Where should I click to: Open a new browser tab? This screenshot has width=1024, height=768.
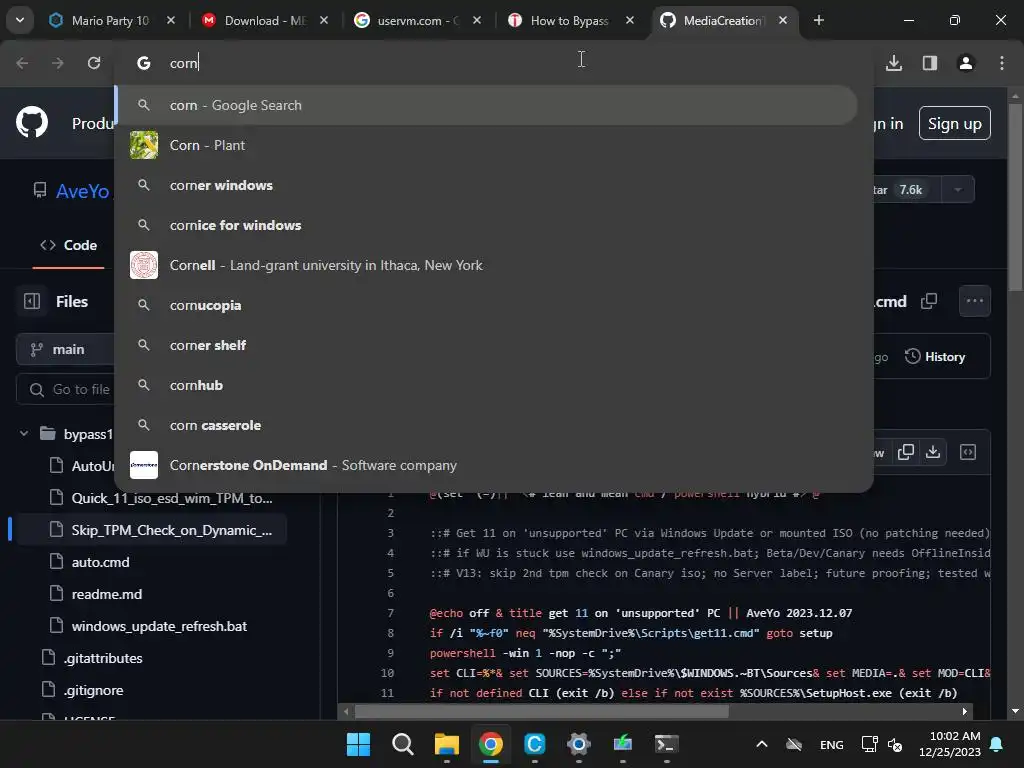(818, 20)
